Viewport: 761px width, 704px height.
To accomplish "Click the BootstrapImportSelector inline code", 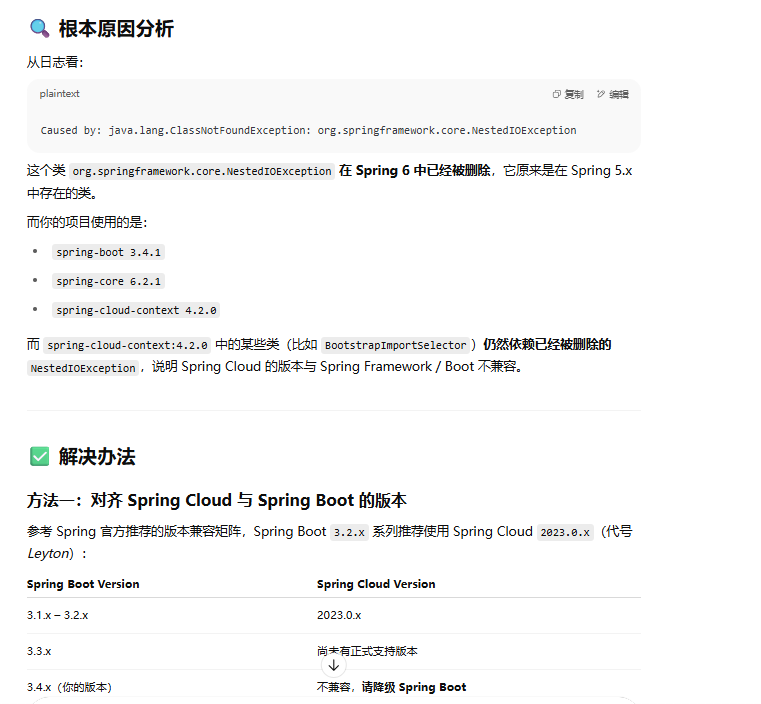I will tap(395, 345).
